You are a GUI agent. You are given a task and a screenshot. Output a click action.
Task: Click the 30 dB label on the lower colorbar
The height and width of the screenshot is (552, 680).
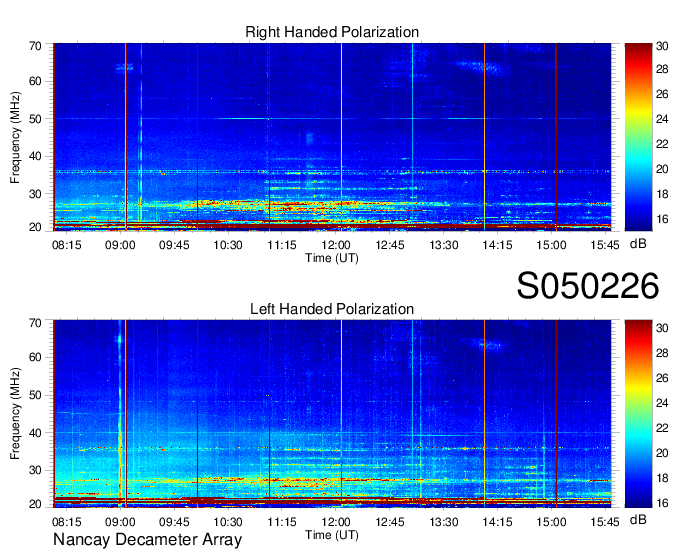(x=662, y=328)
